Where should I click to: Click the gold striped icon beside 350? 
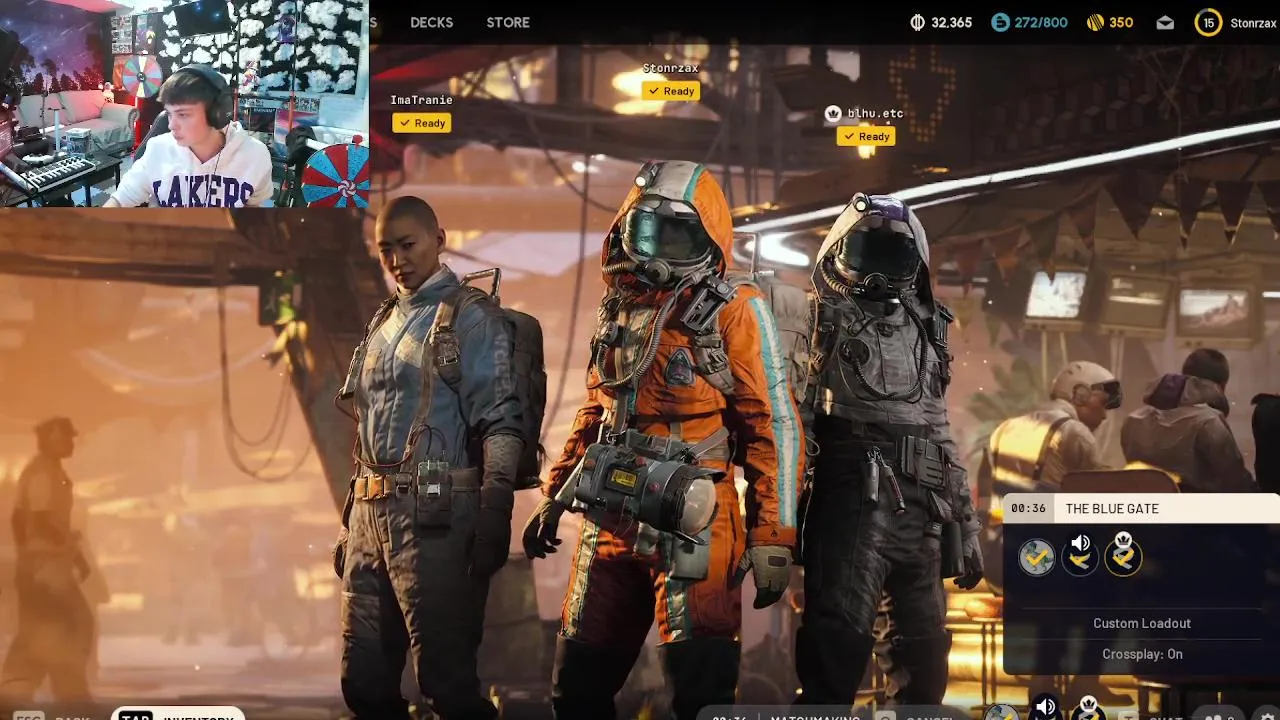click(1095, 22)
